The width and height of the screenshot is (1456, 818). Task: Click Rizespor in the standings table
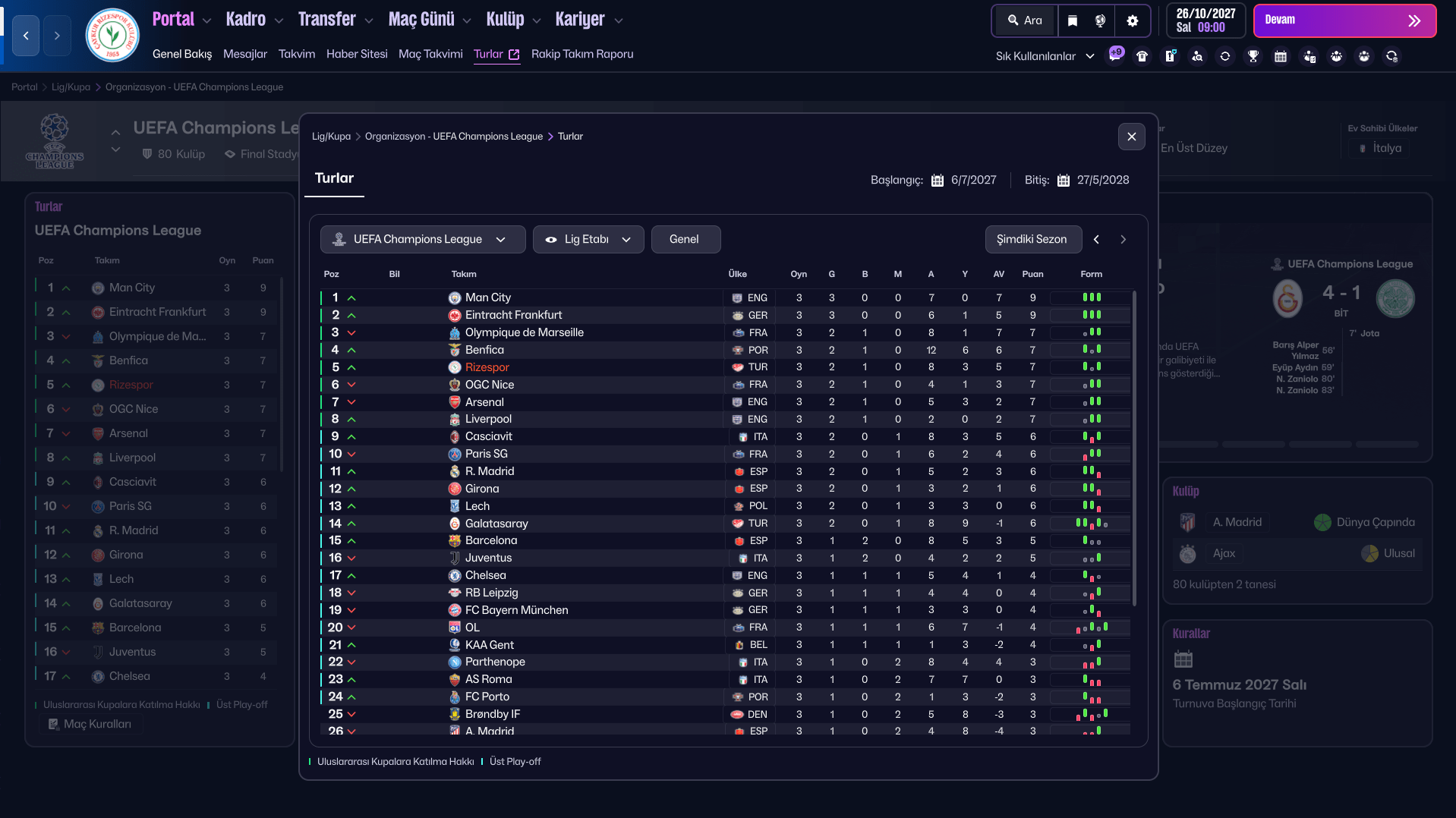pyautogui.click(x=487, y=367)
